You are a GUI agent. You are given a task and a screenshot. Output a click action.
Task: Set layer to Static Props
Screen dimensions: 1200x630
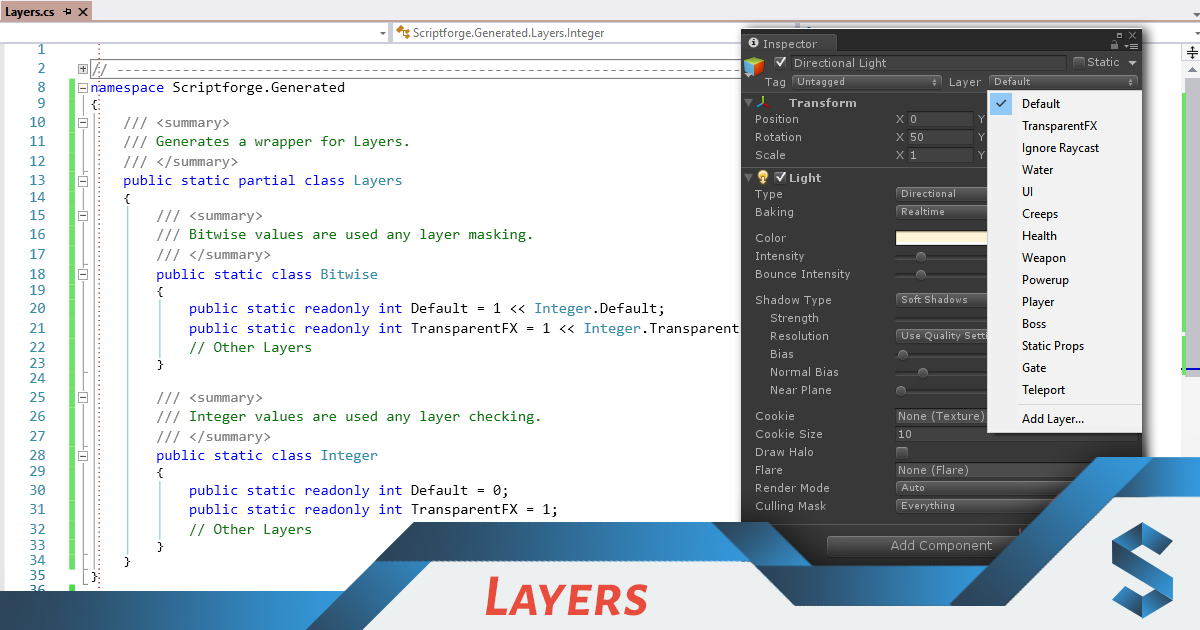coord(1064,346)
